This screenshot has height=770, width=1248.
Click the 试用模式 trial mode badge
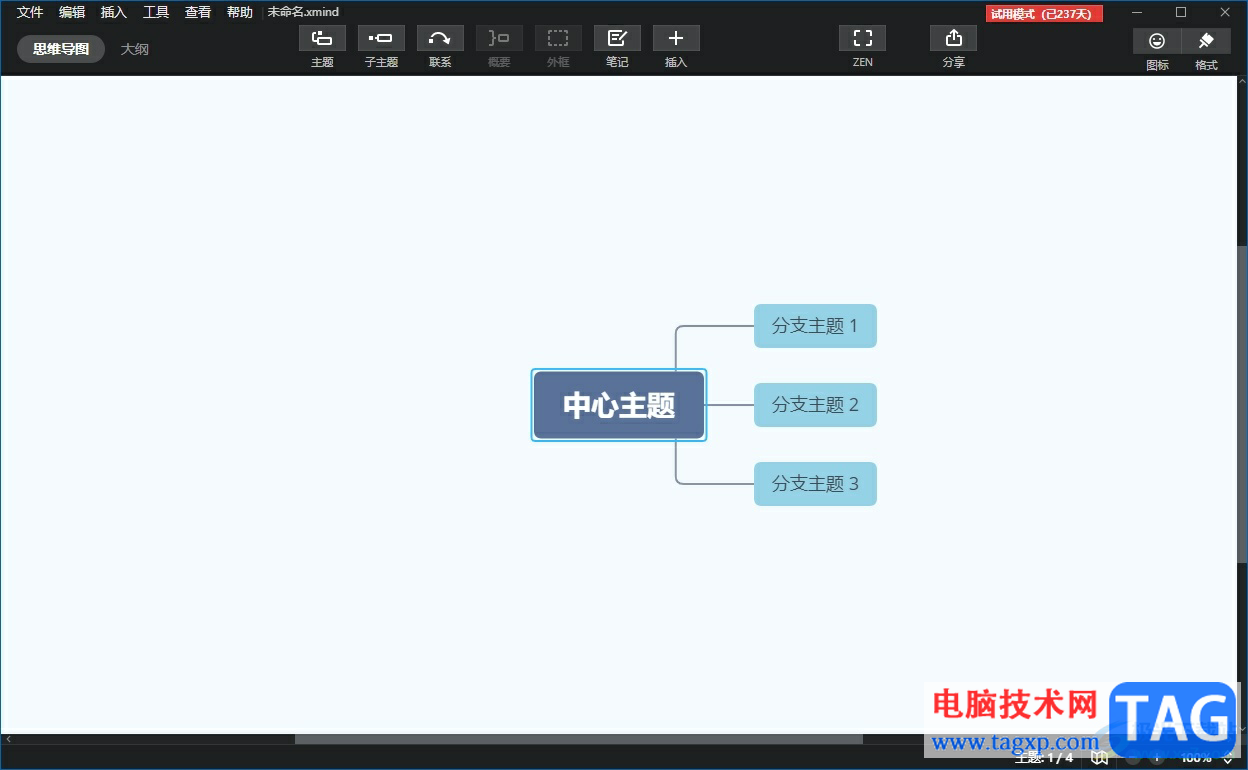1044,13
